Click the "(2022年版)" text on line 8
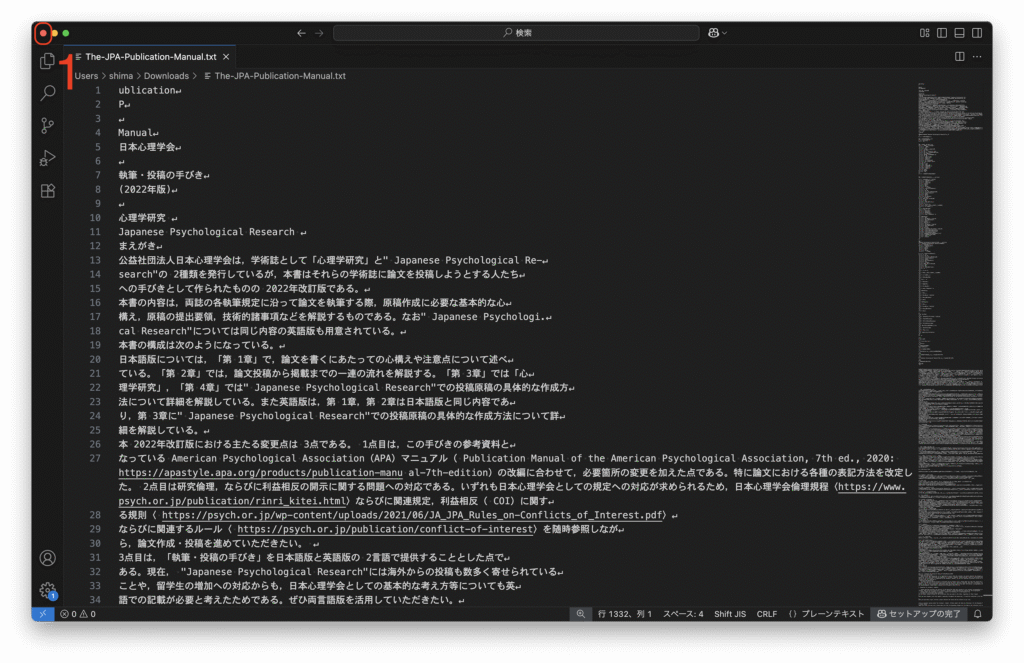This screenshot has width=1024, height=663. 144,189
